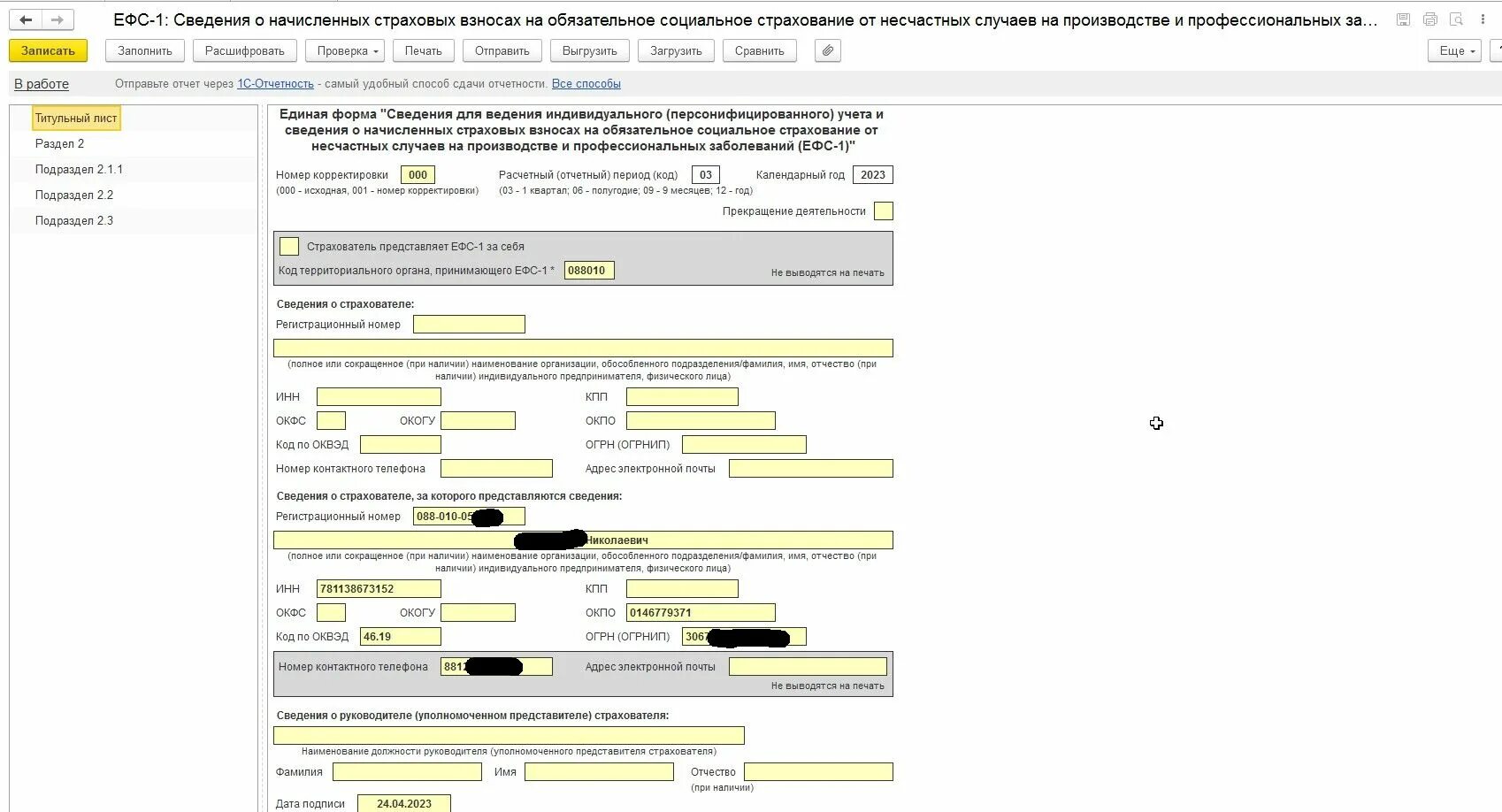
Task: Click the Загрузить button
Action: click(x=677, y=51)
